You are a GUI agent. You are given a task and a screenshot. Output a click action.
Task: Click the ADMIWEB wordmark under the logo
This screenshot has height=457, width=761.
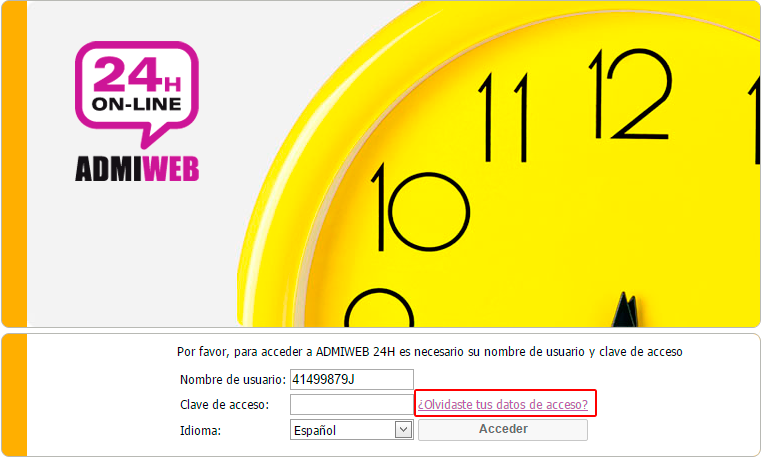pyautogui.click(x=137, y=169)
